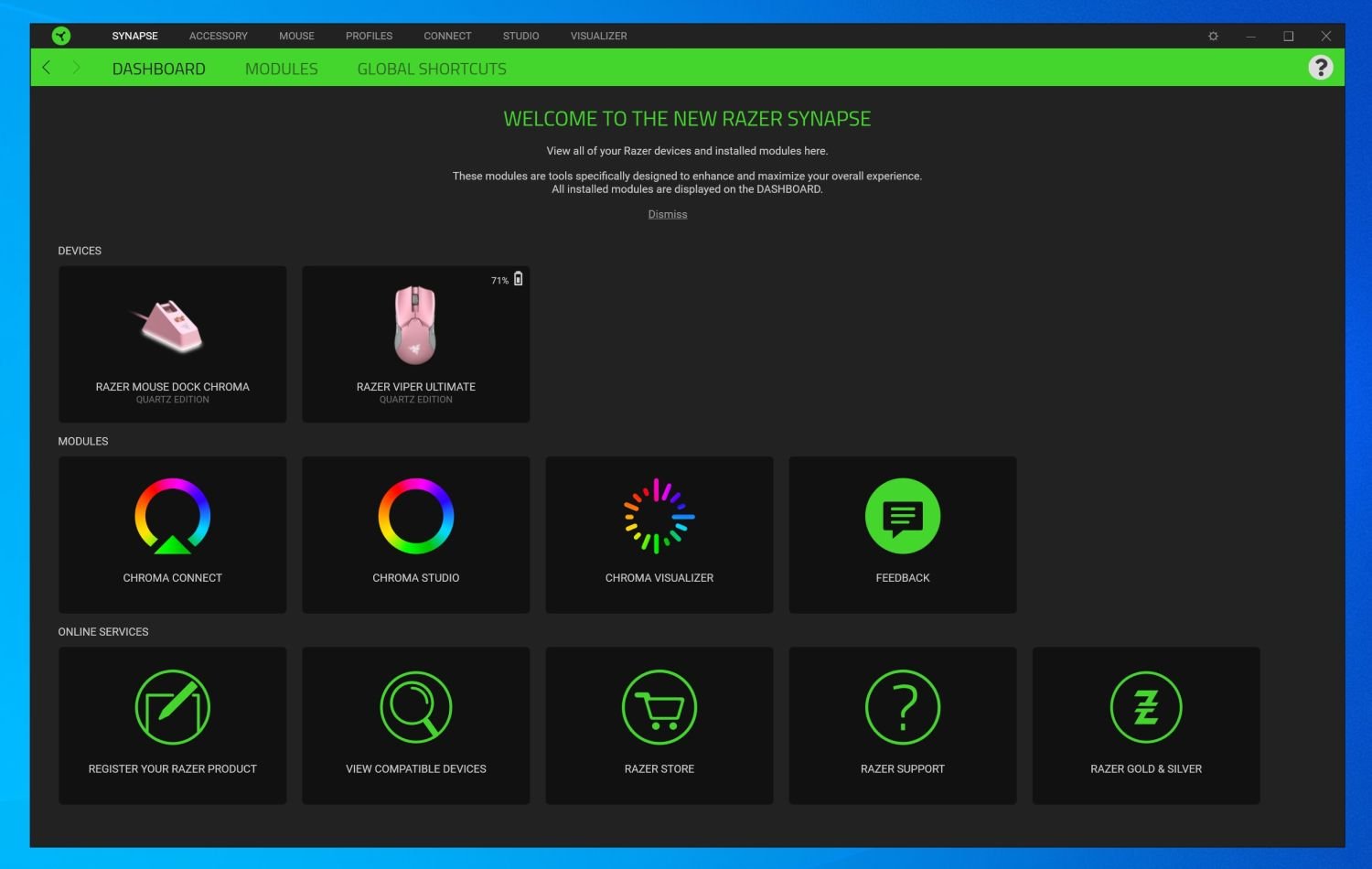Click the Register Your Razer Product icon
The width and height of the screenshot is (1372, 869).
click(173, 707)
